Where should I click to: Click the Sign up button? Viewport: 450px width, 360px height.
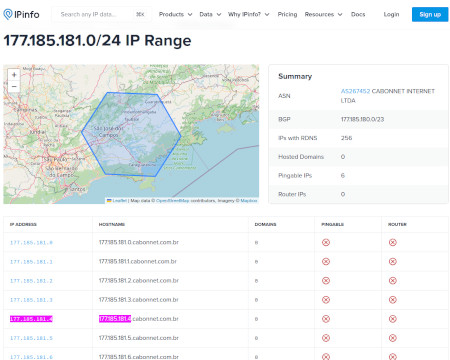coord(430,14)
